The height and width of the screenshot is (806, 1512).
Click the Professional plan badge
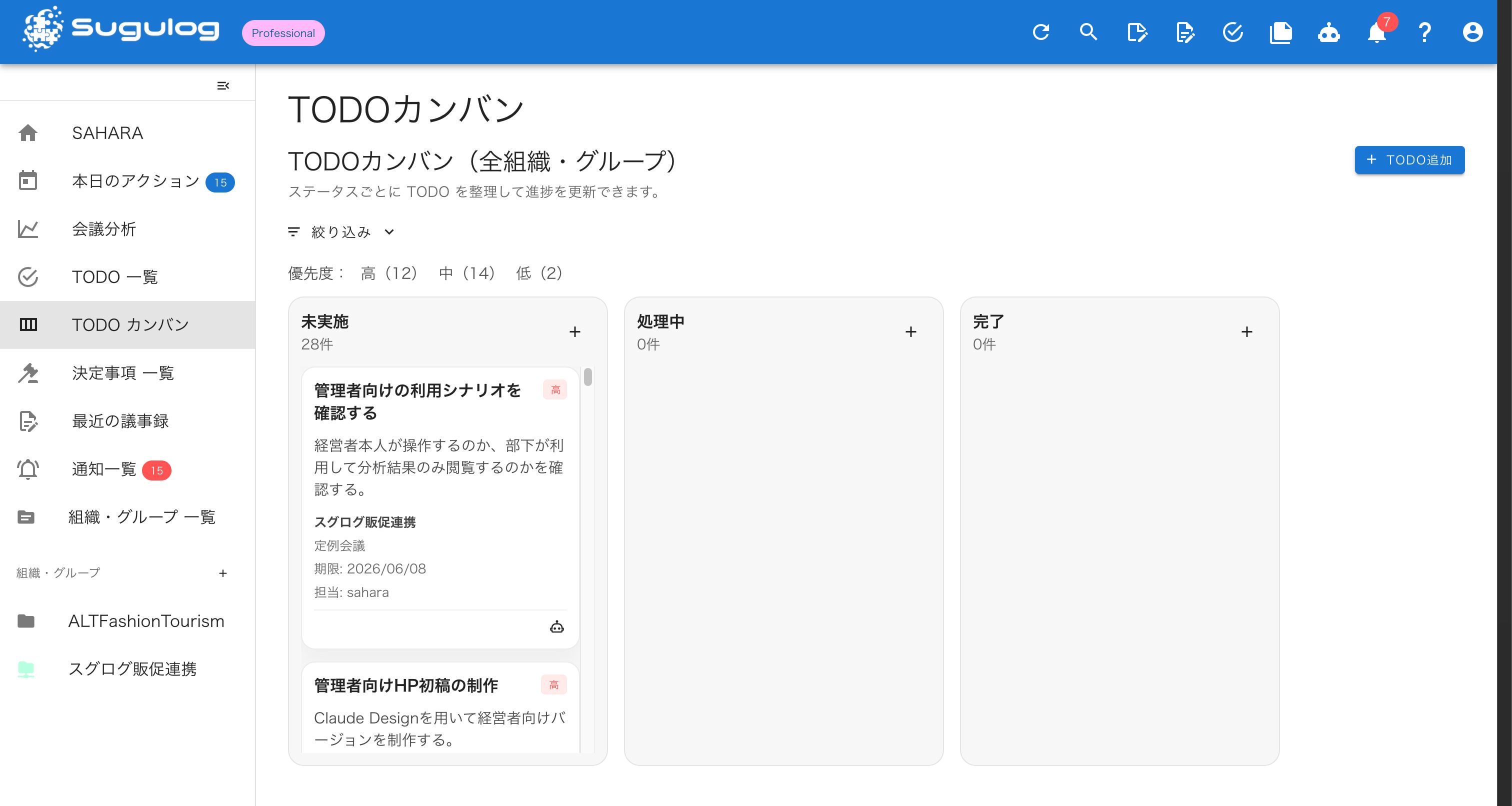coord(283,33)
